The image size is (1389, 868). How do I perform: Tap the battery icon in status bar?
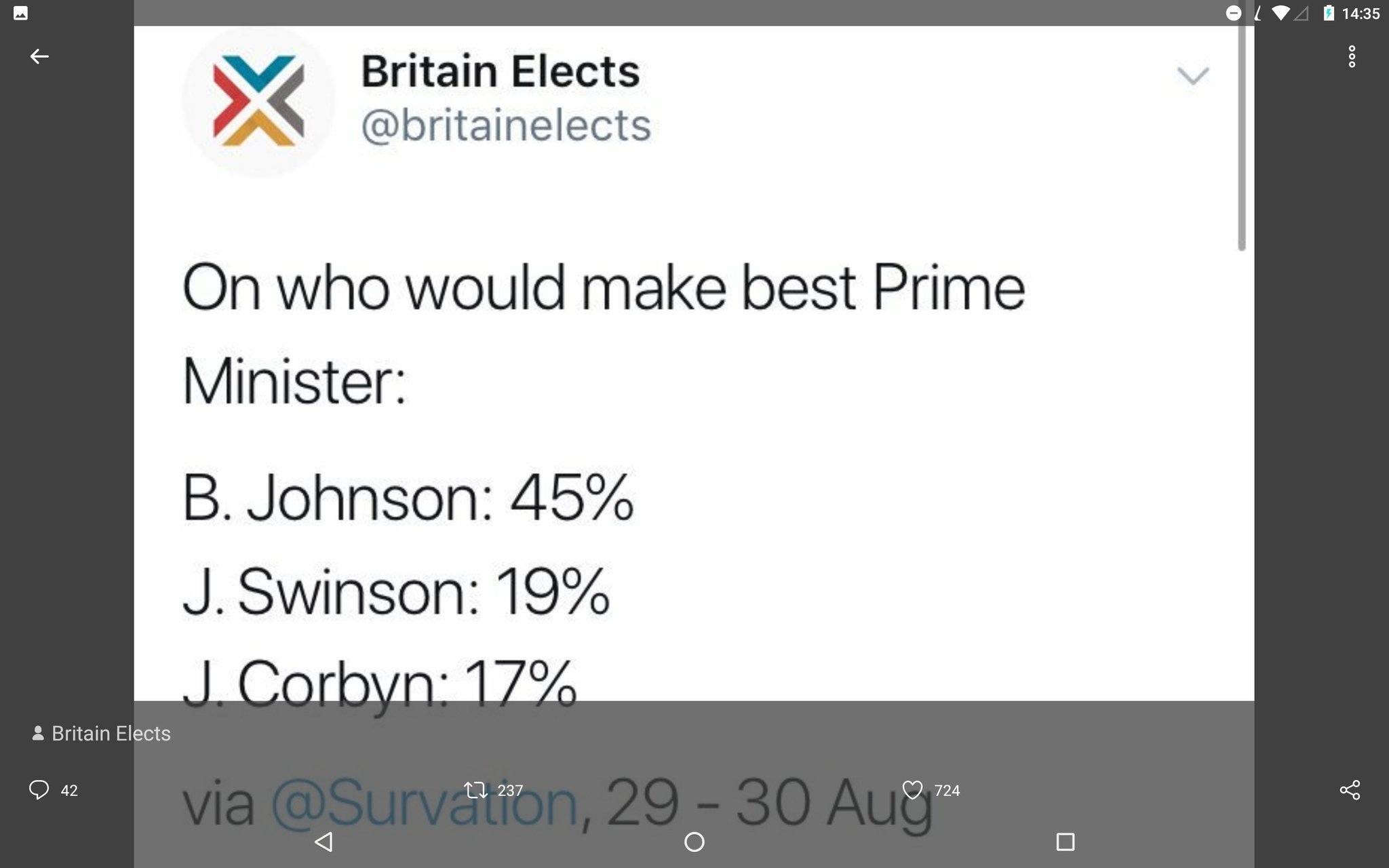[1329, 13]
